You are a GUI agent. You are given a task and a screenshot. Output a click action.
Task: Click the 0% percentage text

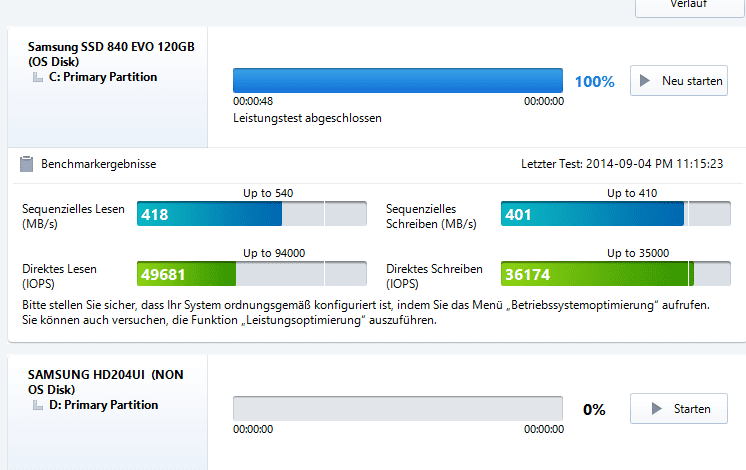click(x=594, y=409)
